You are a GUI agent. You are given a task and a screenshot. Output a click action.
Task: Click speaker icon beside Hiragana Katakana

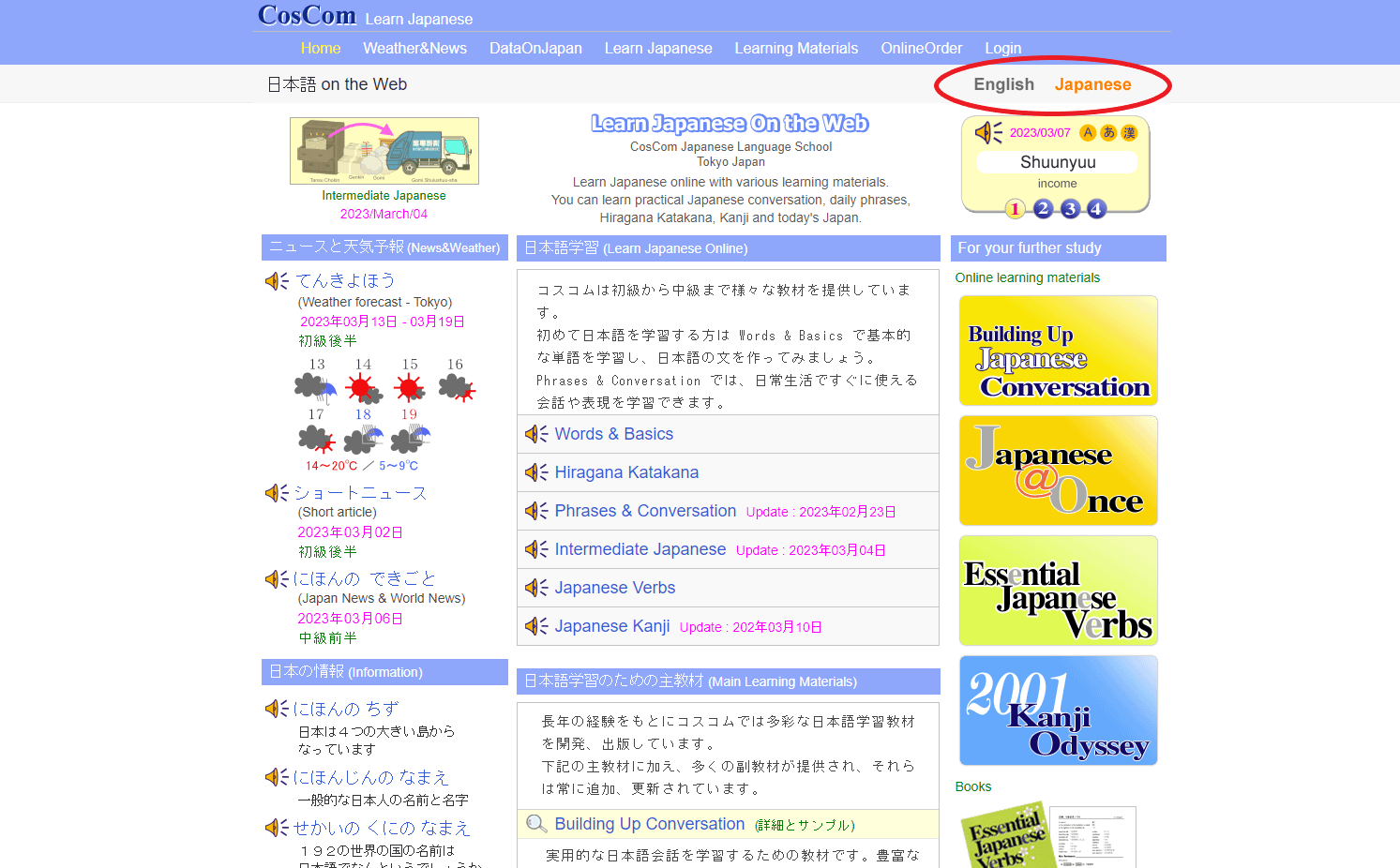536,472
